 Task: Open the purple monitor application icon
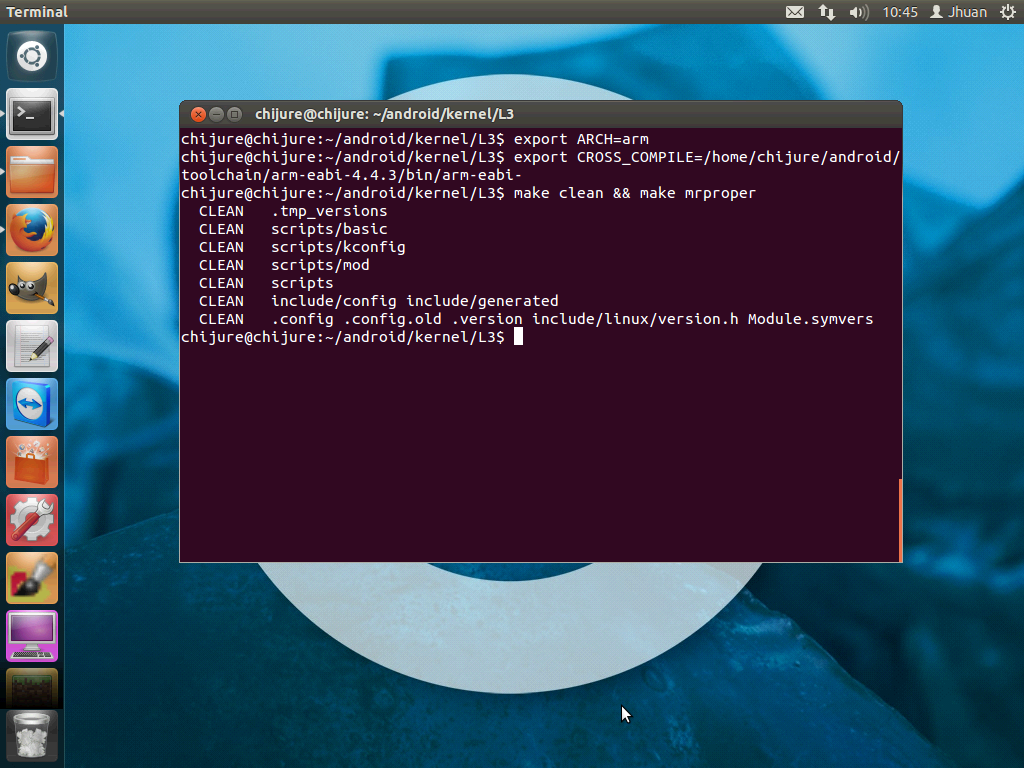[x=31, y=635]
